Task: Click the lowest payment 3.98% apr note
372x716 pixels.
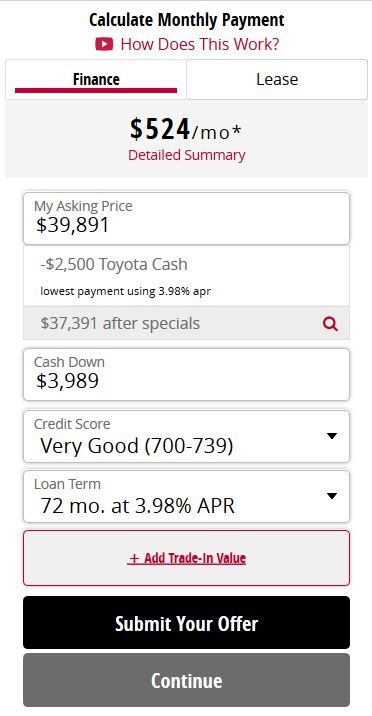Action: [126, 291]
